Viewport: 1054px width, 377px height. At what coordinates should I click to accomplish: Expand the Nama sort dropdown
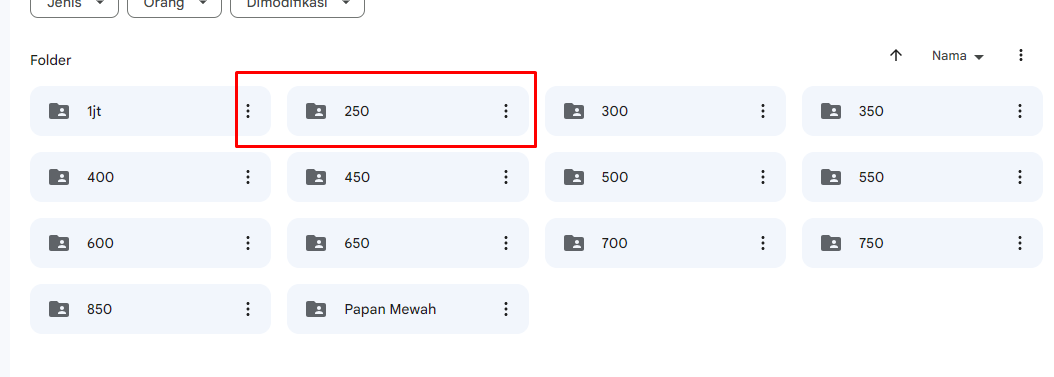coord(957,56)
